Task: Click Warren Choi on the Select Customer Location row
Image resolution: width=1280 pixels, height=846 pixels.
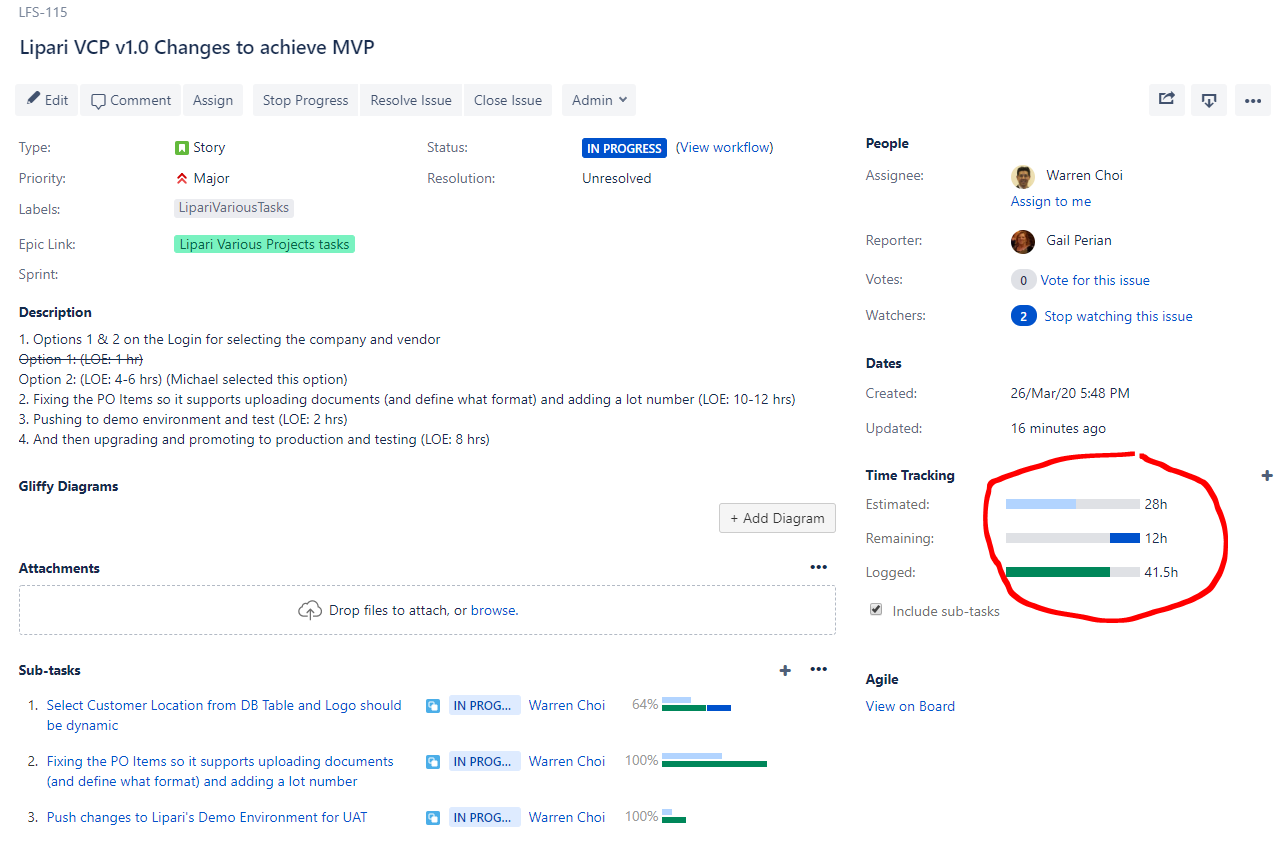Action: pos(567,705)
